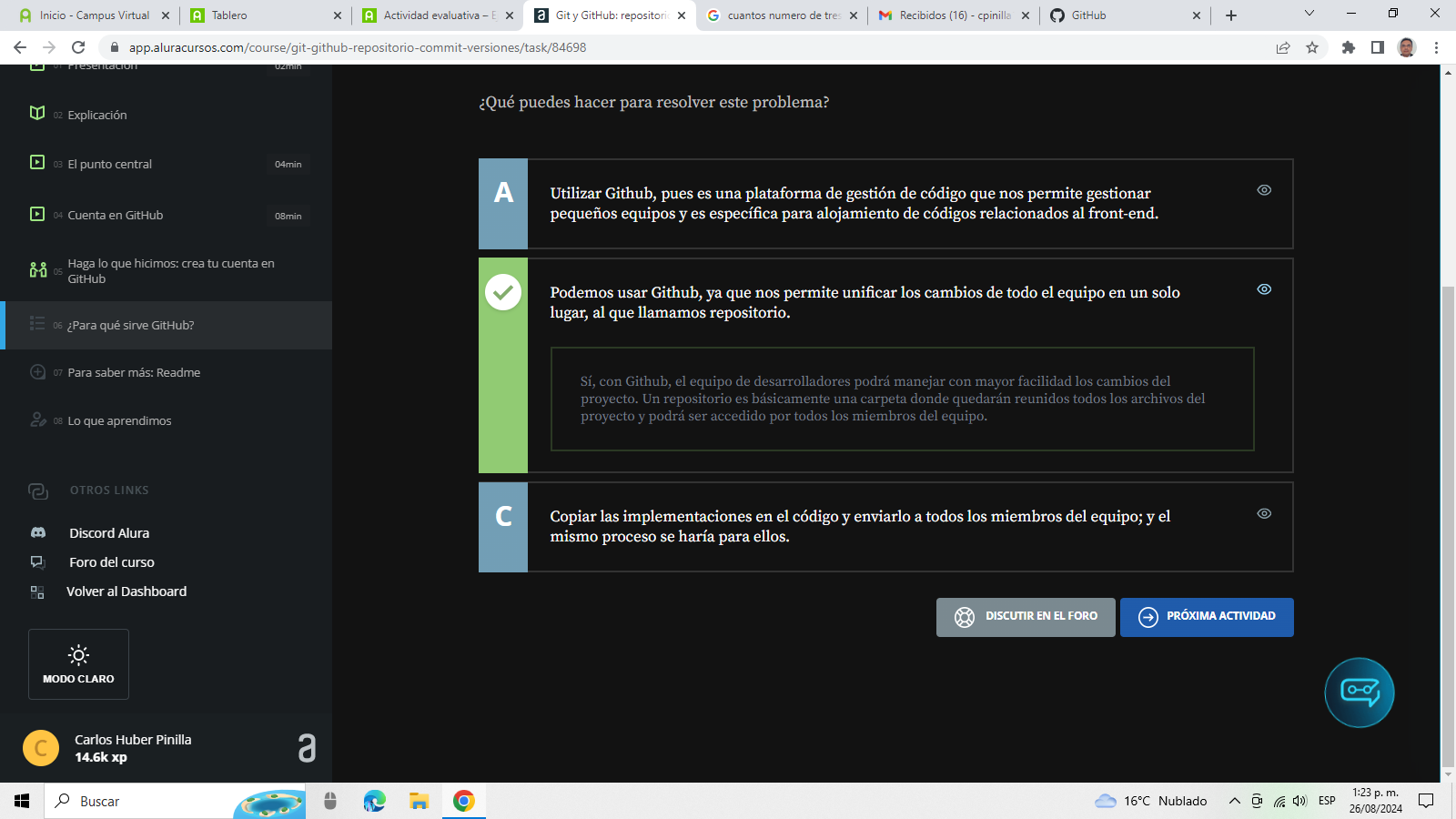Screen dimensions: 1456x819
Task: Switch to the Tablero tab
Action: point(264,15)
